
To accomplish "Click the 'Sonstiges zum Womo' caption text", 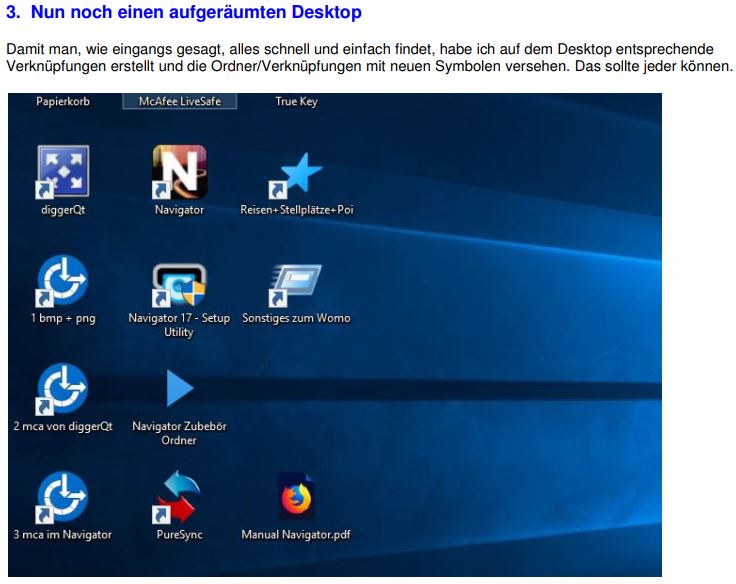I will (x=296, y=318).
